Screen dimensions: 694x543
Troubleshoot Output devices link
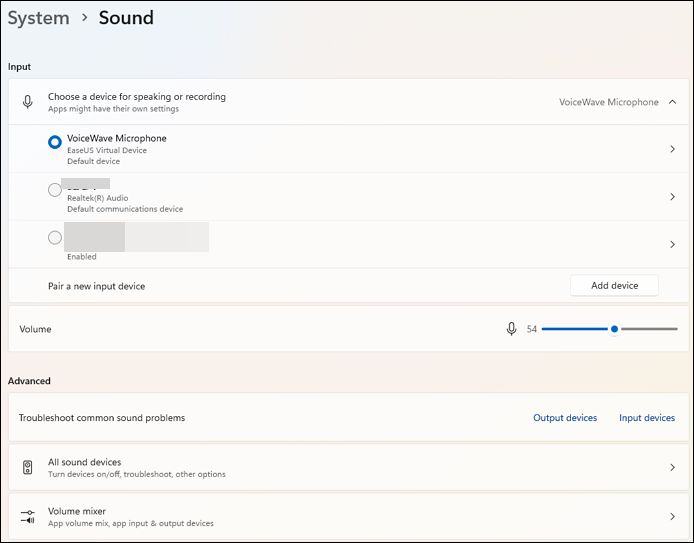pyautogui.click(x=565, y=418)
